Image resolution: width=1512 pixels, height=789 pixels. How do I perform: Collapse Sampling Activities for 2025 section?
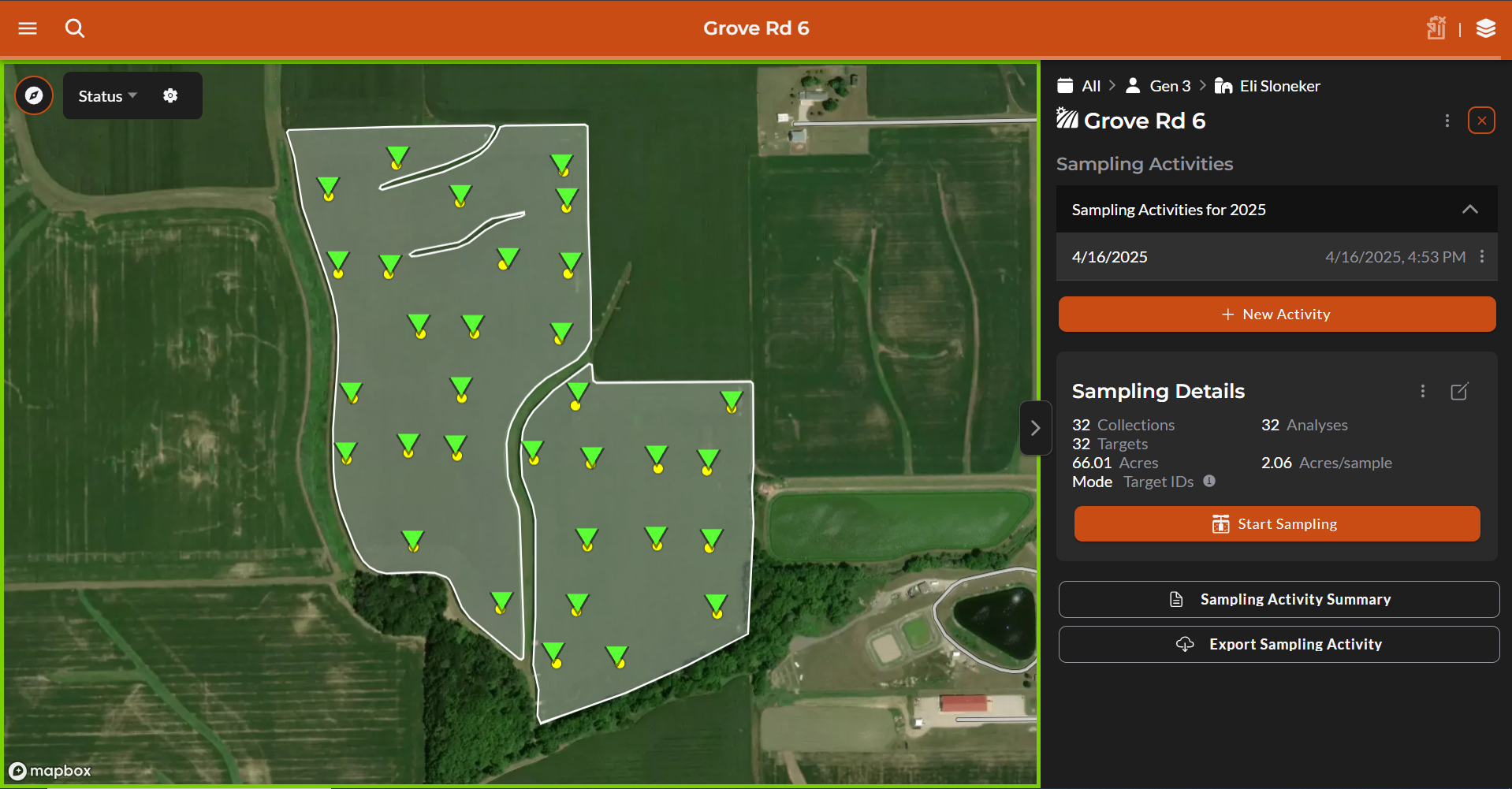tap(1470, 209)
